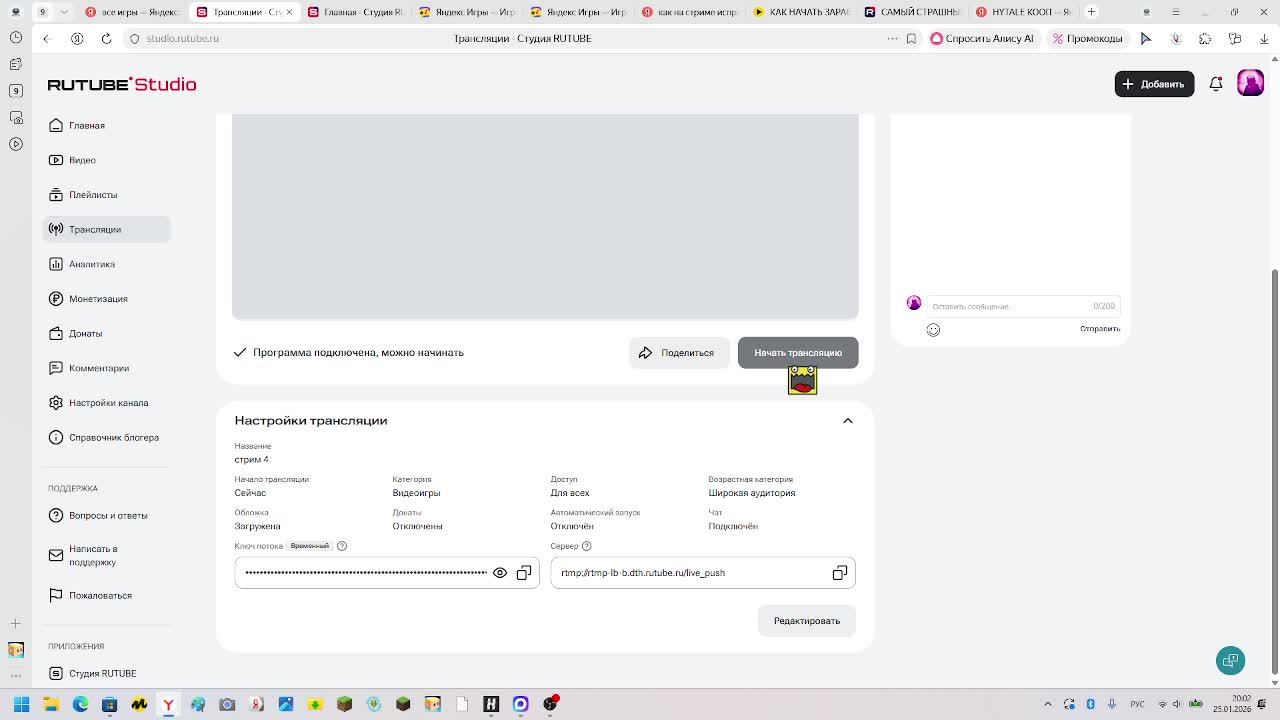This screenshot has width=1280, height=720.
Task: Click Спросить Алису AI button
Action: point(983,38)
